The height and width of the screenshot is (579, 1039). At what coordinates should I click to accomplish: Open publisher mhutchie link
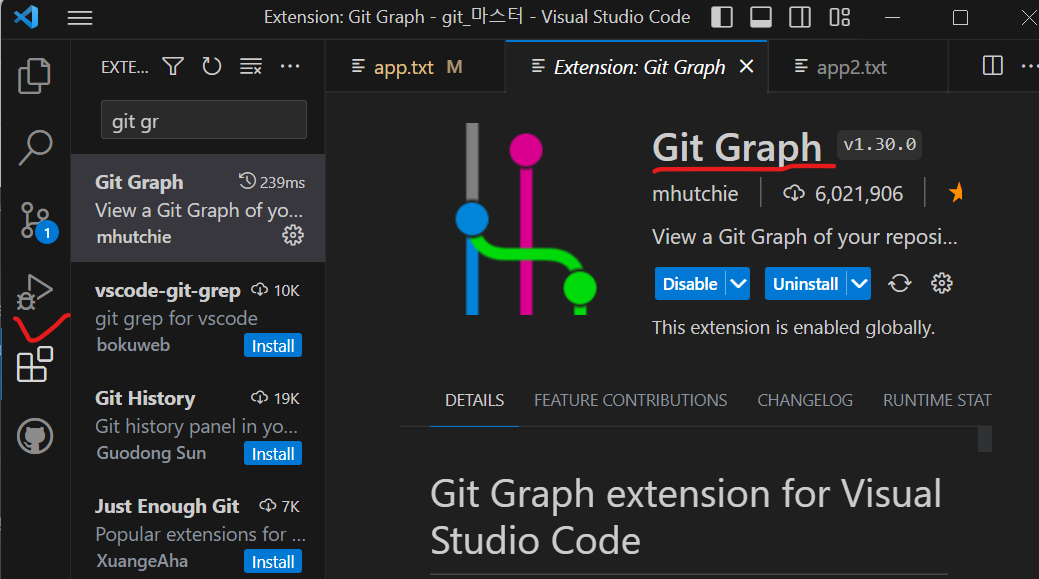pos(695,193)
